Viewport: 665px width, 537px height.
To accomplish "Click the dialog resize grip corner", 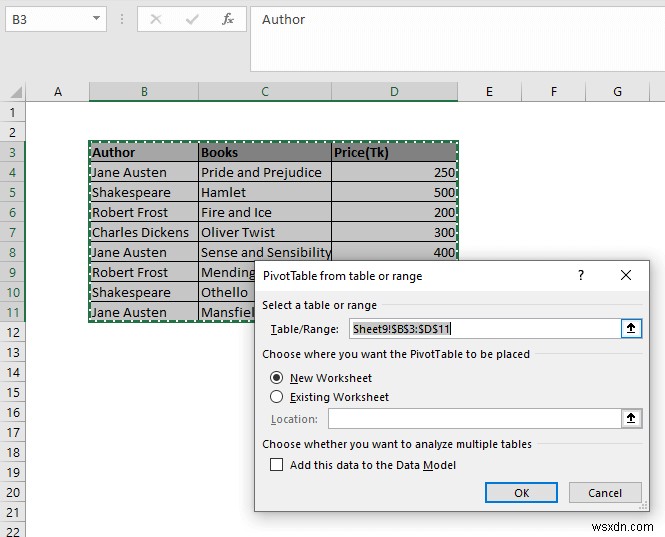I will point(643,505).
